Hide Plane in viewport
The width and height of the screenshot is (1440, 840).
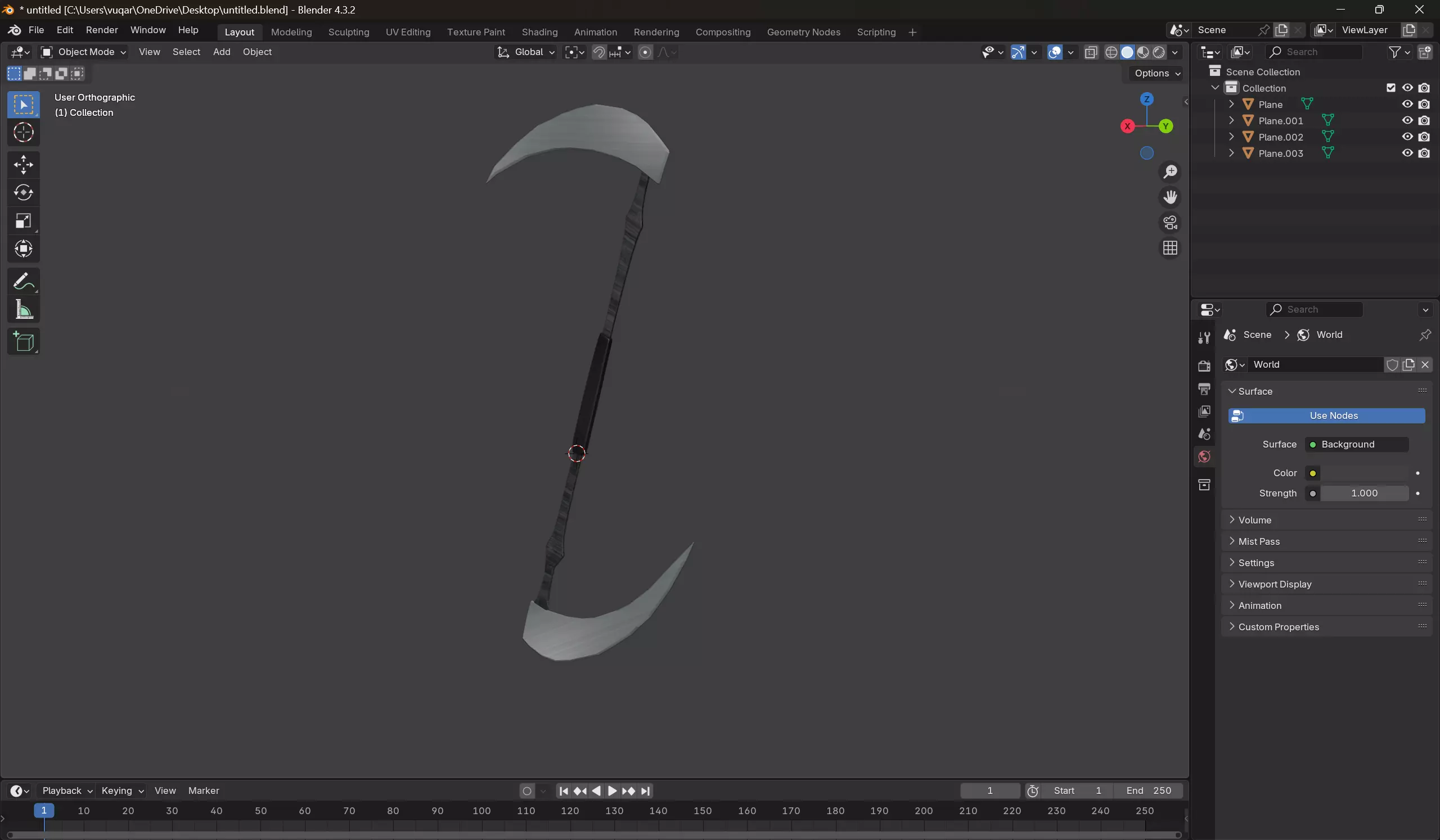(x=1407, y=104)
